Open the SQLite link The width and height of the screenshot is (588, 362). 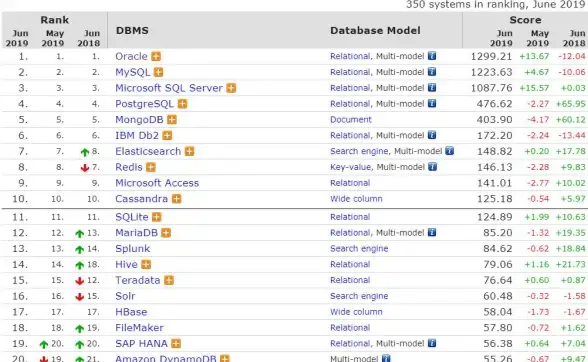[x=132, y=217]
